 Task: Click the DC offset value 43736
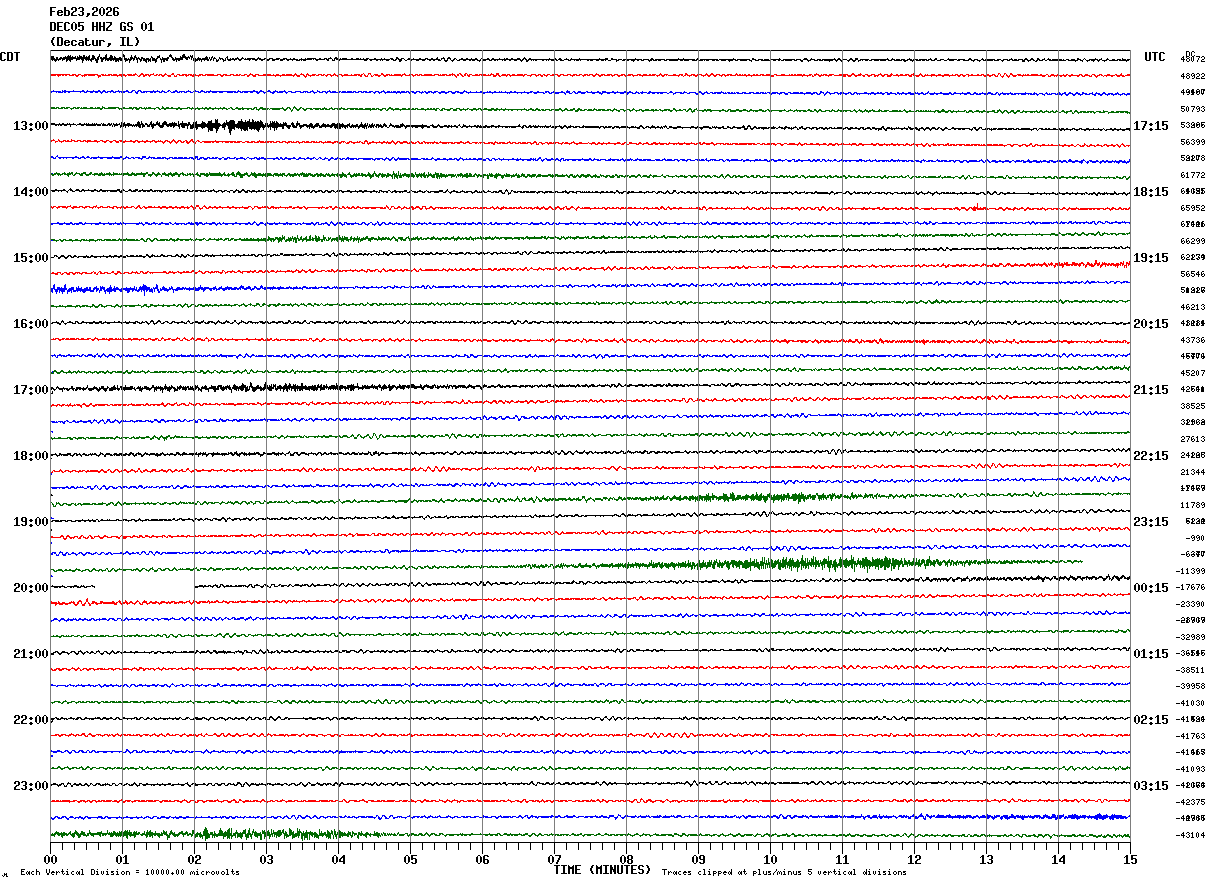tap(1192, 341)
